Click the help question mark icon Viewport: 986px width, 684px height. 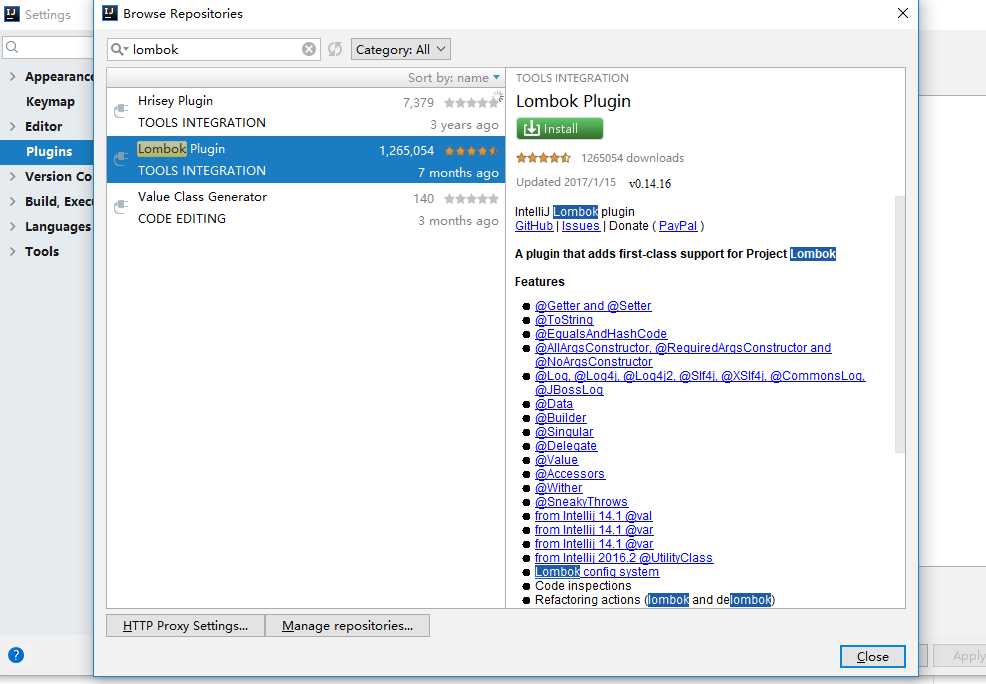coord(16,655)
